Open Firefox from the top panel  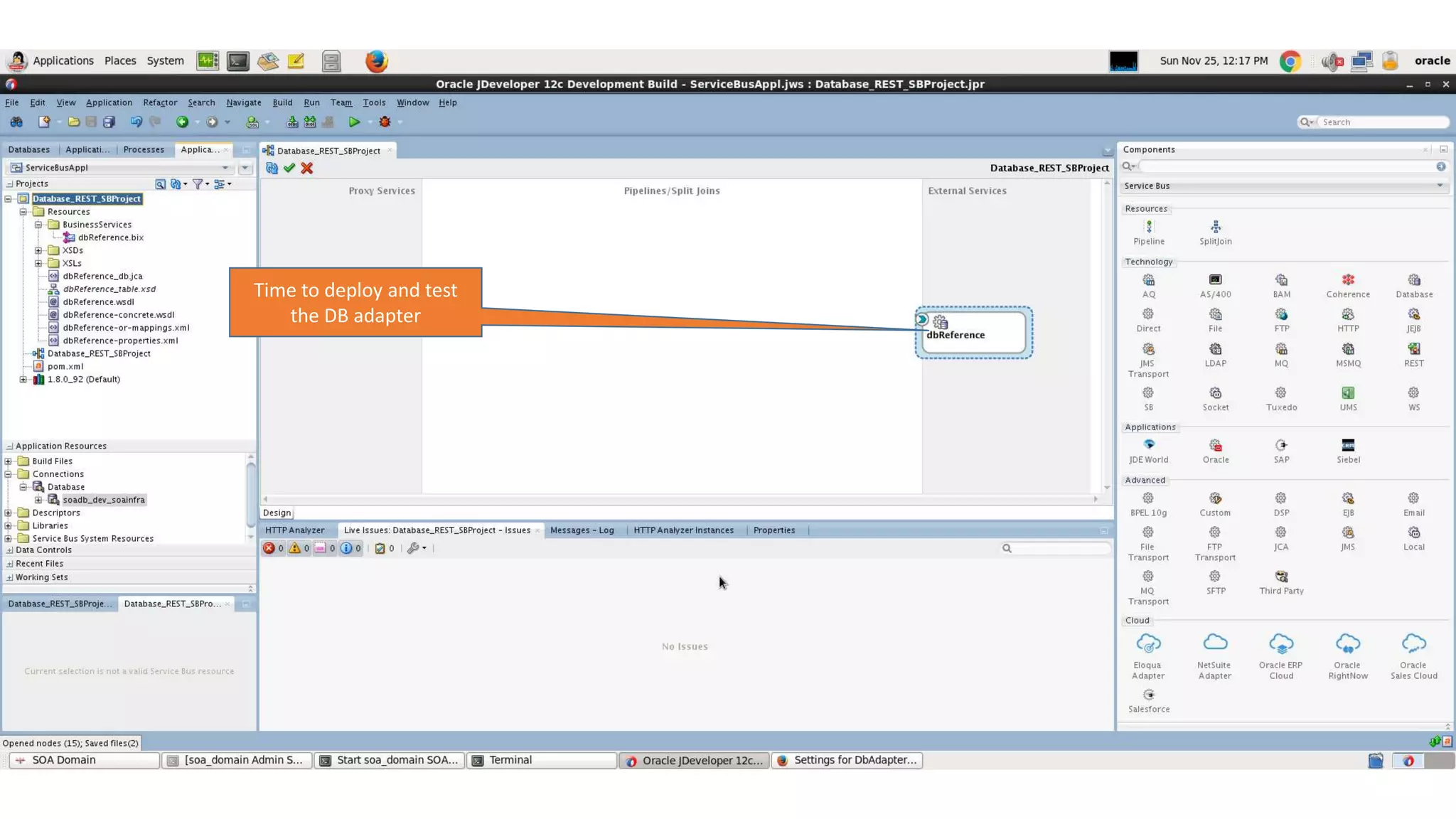point(376,61)
